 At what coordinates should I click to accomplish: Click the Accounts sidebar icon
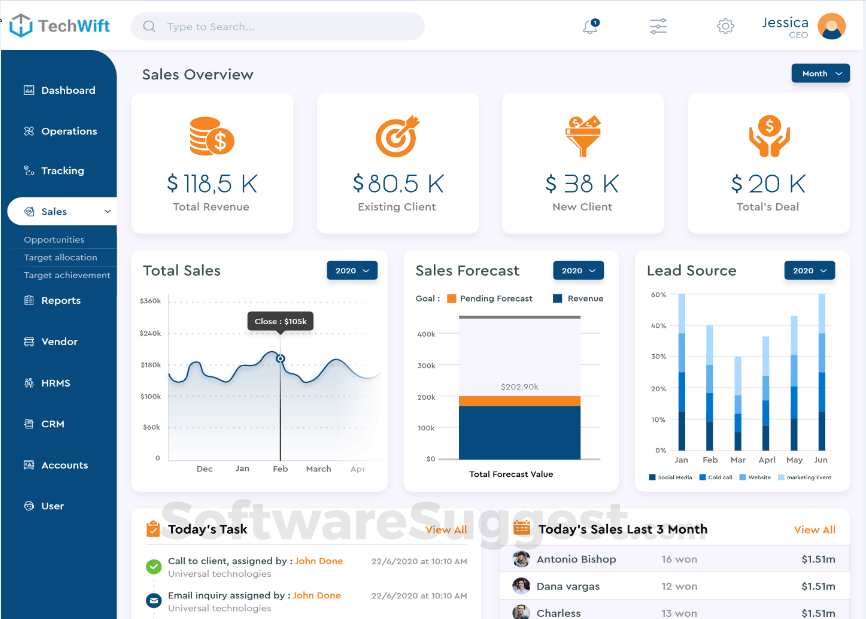tap(29, 465)
